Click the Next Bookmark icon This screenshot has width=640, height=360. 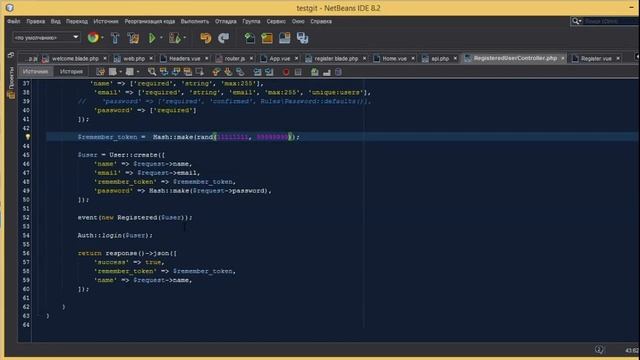pos(228,72)
